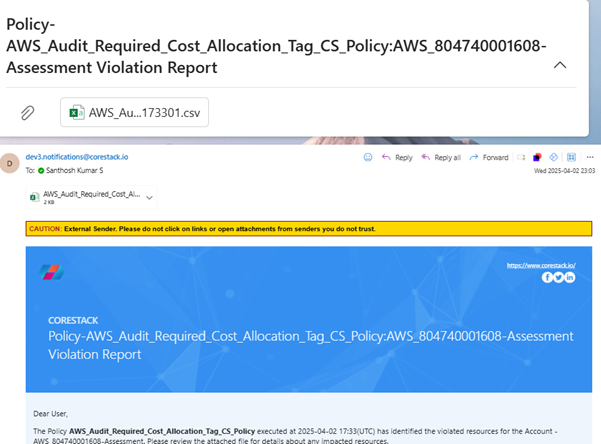This screenshot has width=601, height=444.
Task: Click the blue diamond add-in icon
Action: [x=553, y=157]
